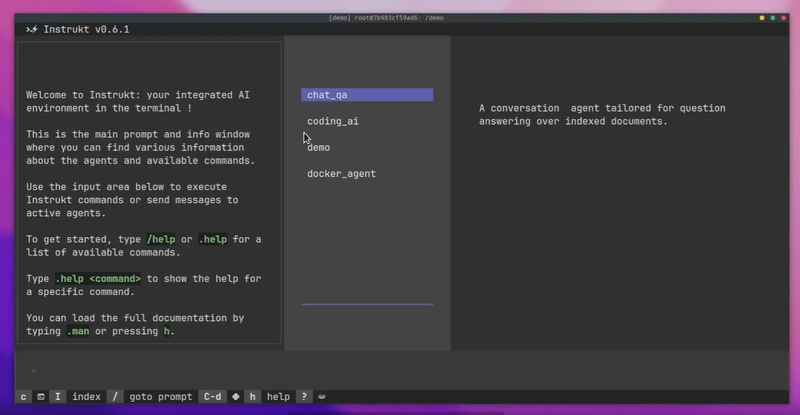Click the console icon after the c key

pyautogui.click(x=41, y=397)
